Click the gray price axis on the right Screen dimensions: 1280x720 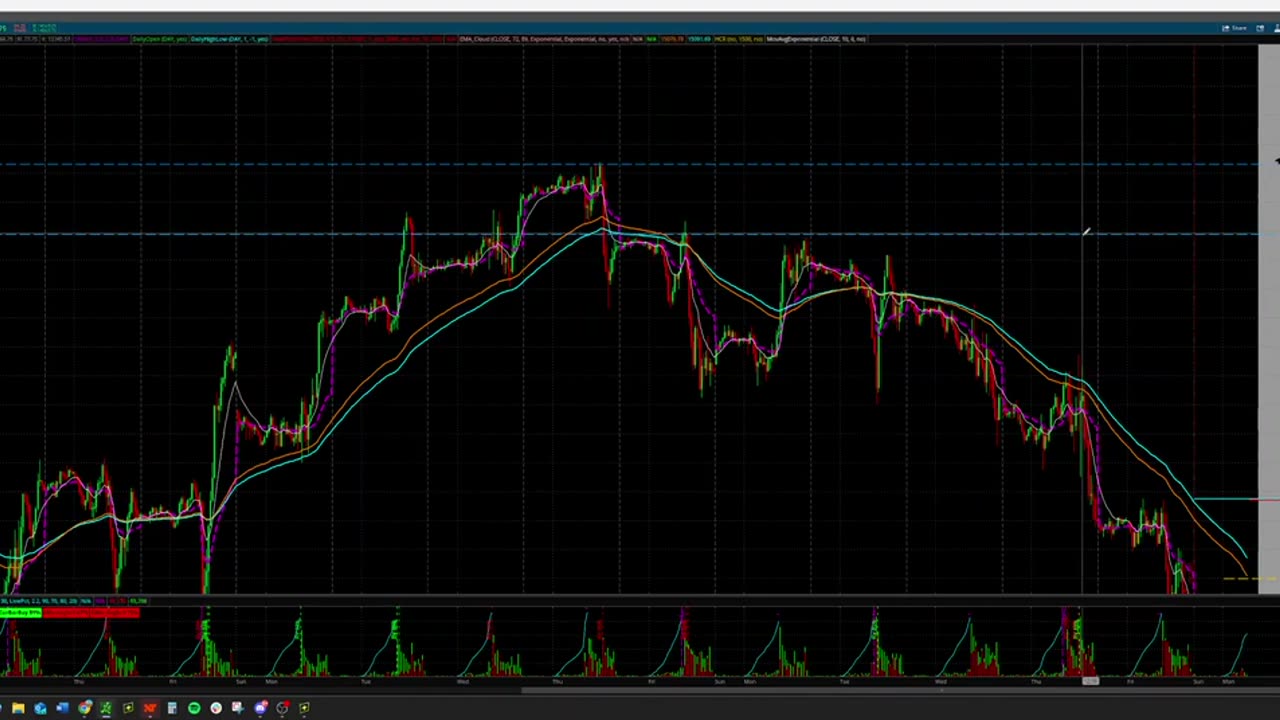click(x=1269, y=320)
